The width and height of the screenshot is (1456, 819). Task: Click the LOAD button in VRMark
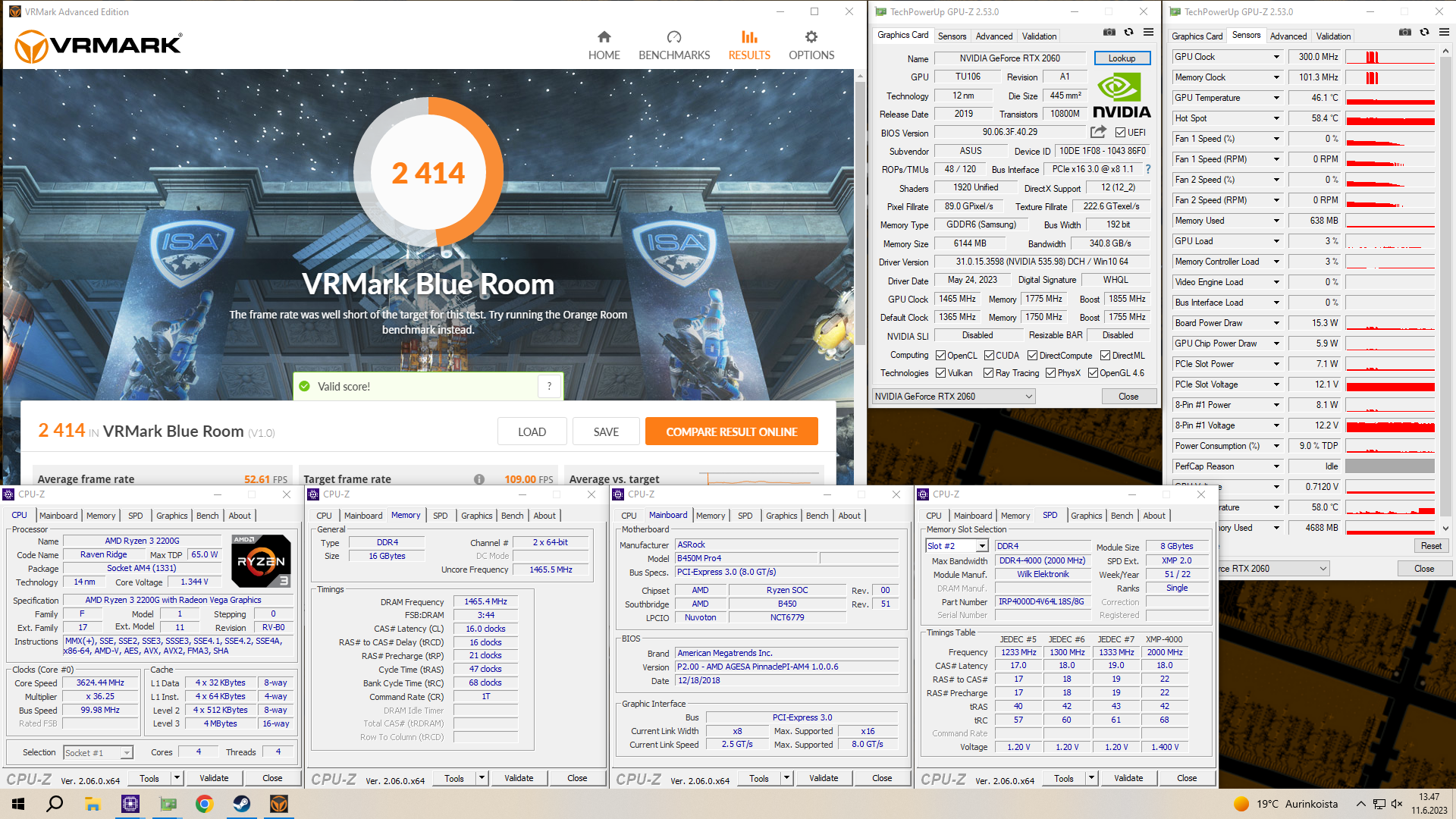pyautogui.click(x=532, y=431)
